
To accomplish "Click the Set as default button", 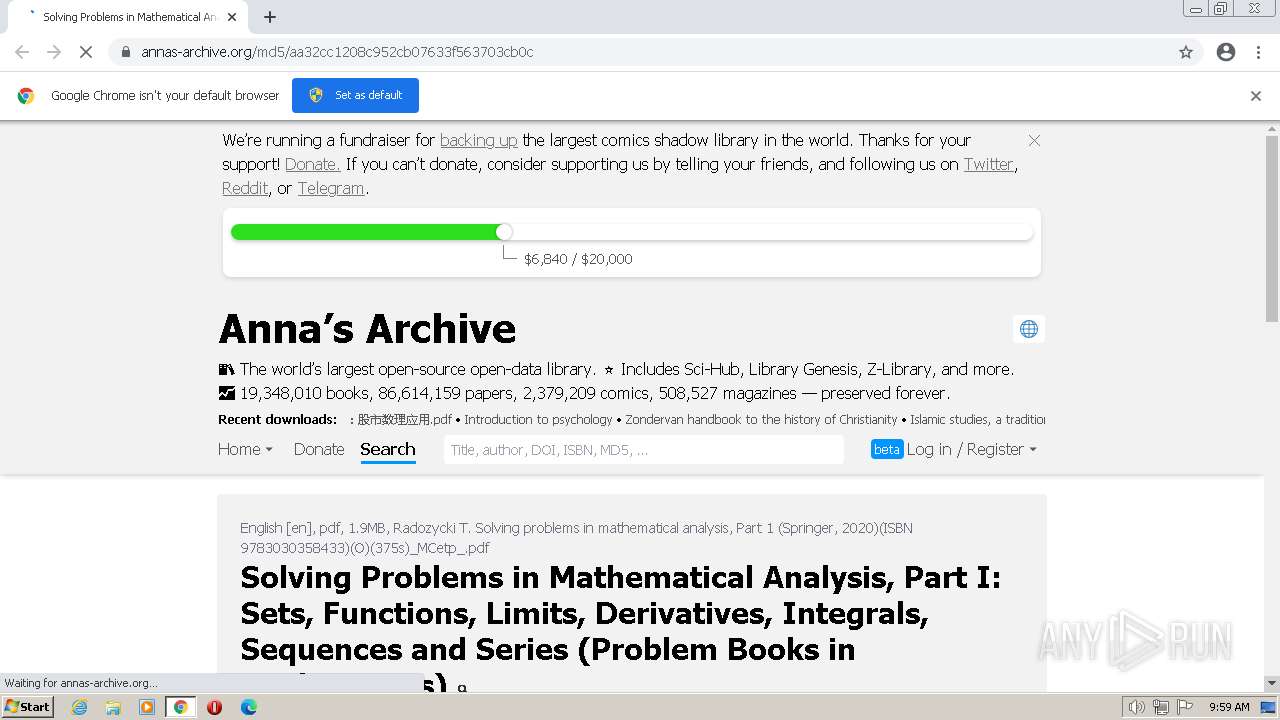I will pyautogui.click(x=355, y=96).
